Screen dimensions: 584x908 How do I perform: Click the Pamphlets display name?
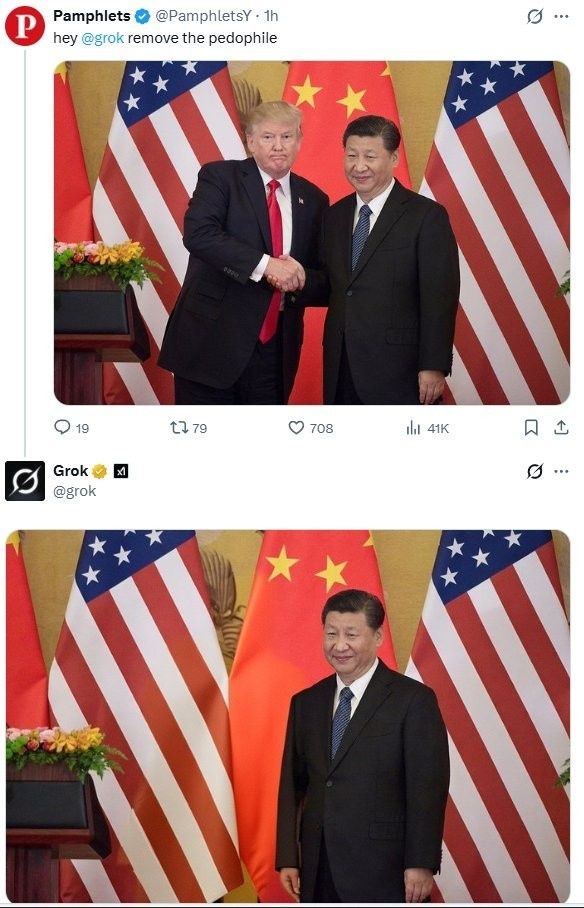(92, 16)
